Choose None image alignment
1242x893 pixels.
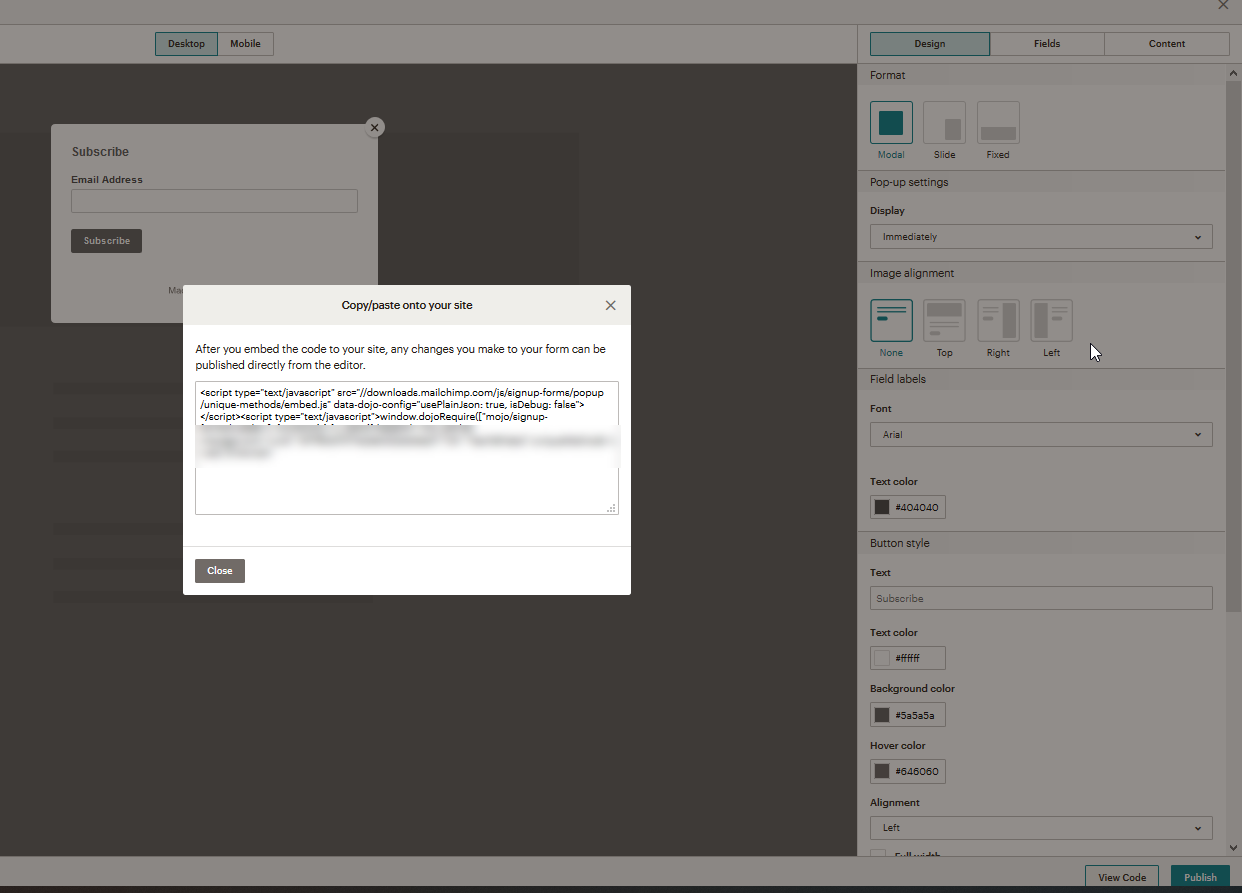click(x=891, y=320)
